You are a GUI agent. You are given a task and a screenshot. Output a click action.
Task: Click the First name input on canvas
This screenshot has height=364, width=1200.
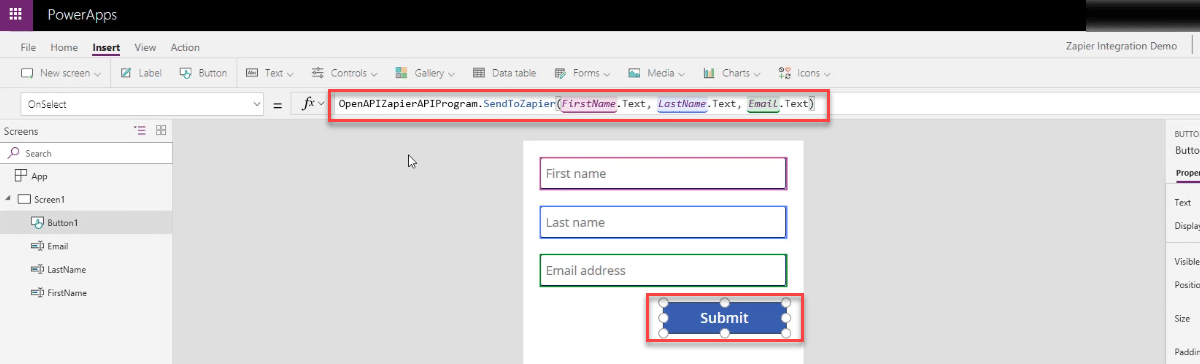pos(663,174)
